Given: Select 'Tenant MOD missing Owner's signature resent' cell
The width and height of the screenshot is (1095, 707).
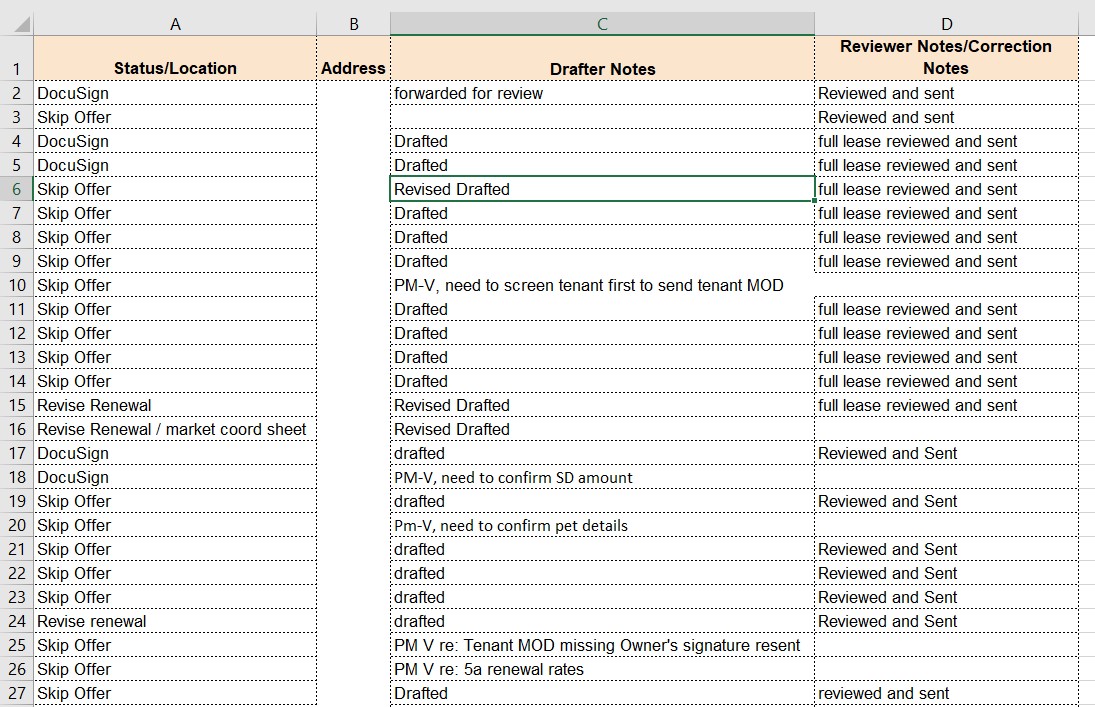Looking at the screenshot, I should point(602,645).
